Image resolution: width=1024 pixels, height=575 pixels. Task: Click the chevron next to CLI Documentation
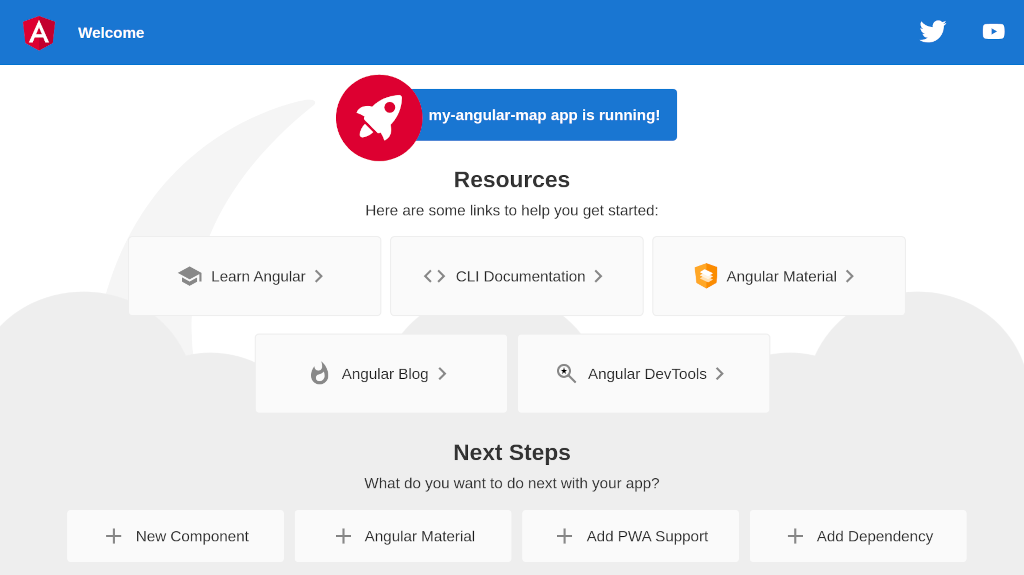click(598, 276)
